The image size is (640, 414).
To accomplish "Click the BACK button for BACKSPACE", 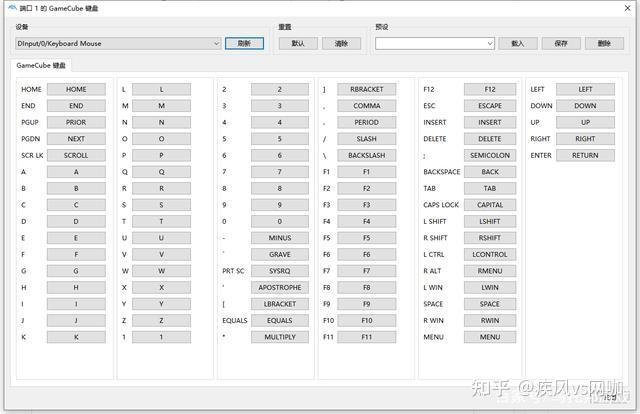I will (x=490, y=172).
